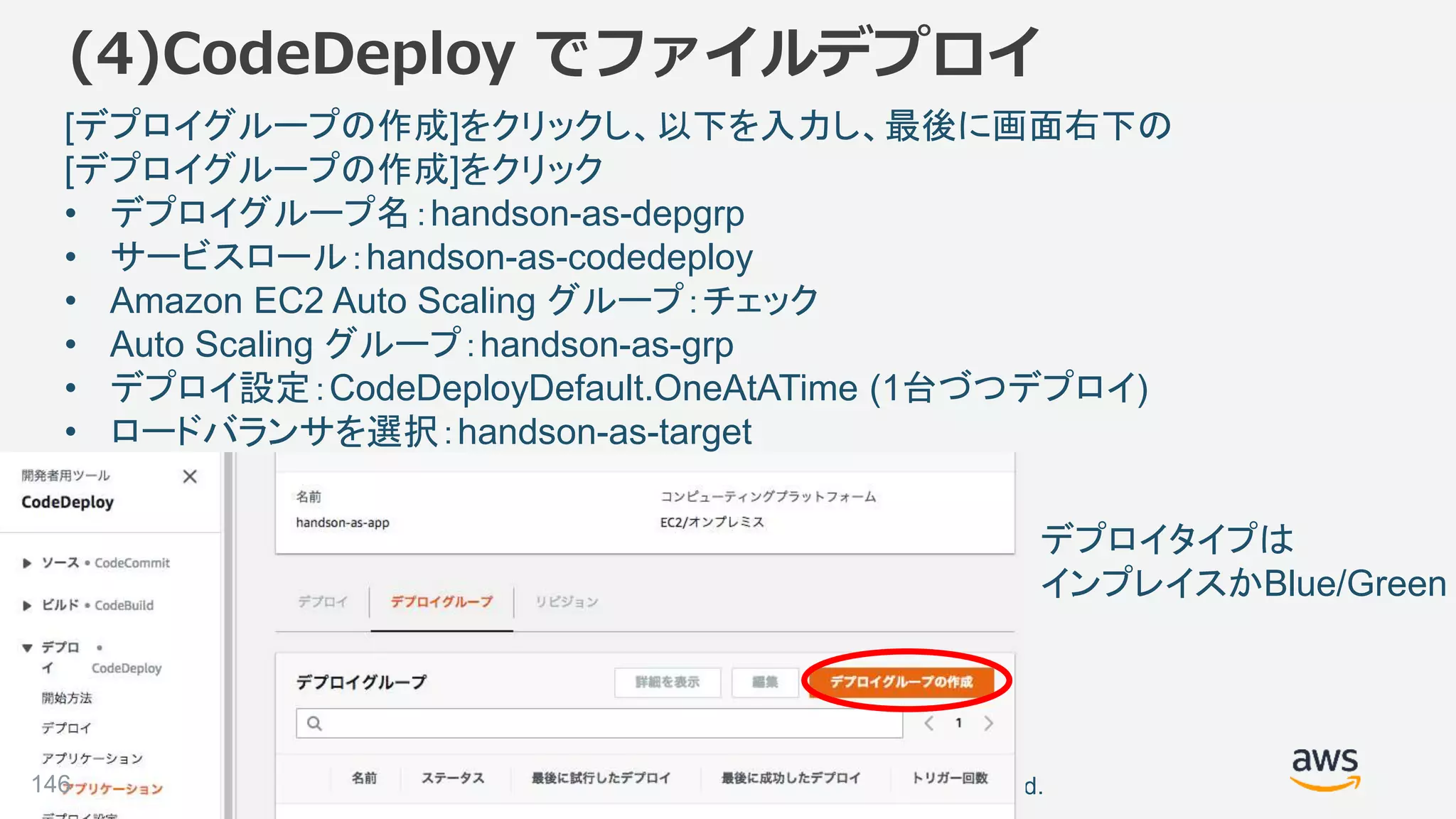Close the developer tools sidebar panel
The width and height of the screenshot is (1456, 819).
click(x=190, y=476)
